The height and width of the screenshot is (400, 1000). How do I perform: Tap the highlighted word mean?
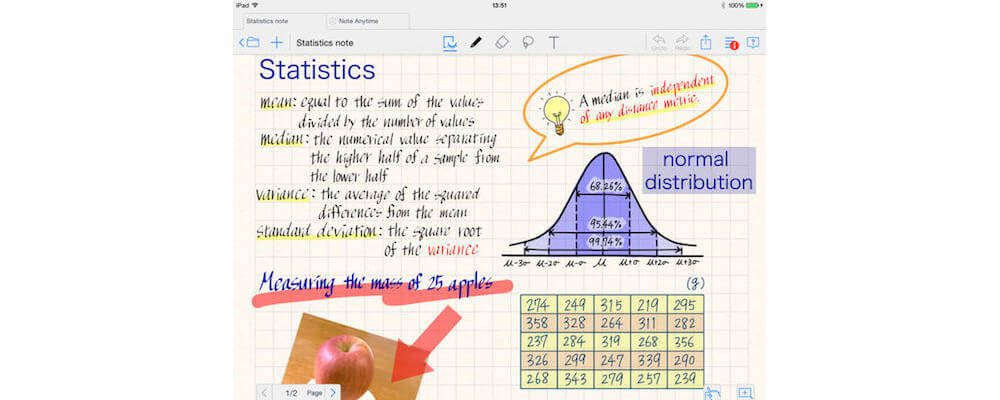[276, 103]
